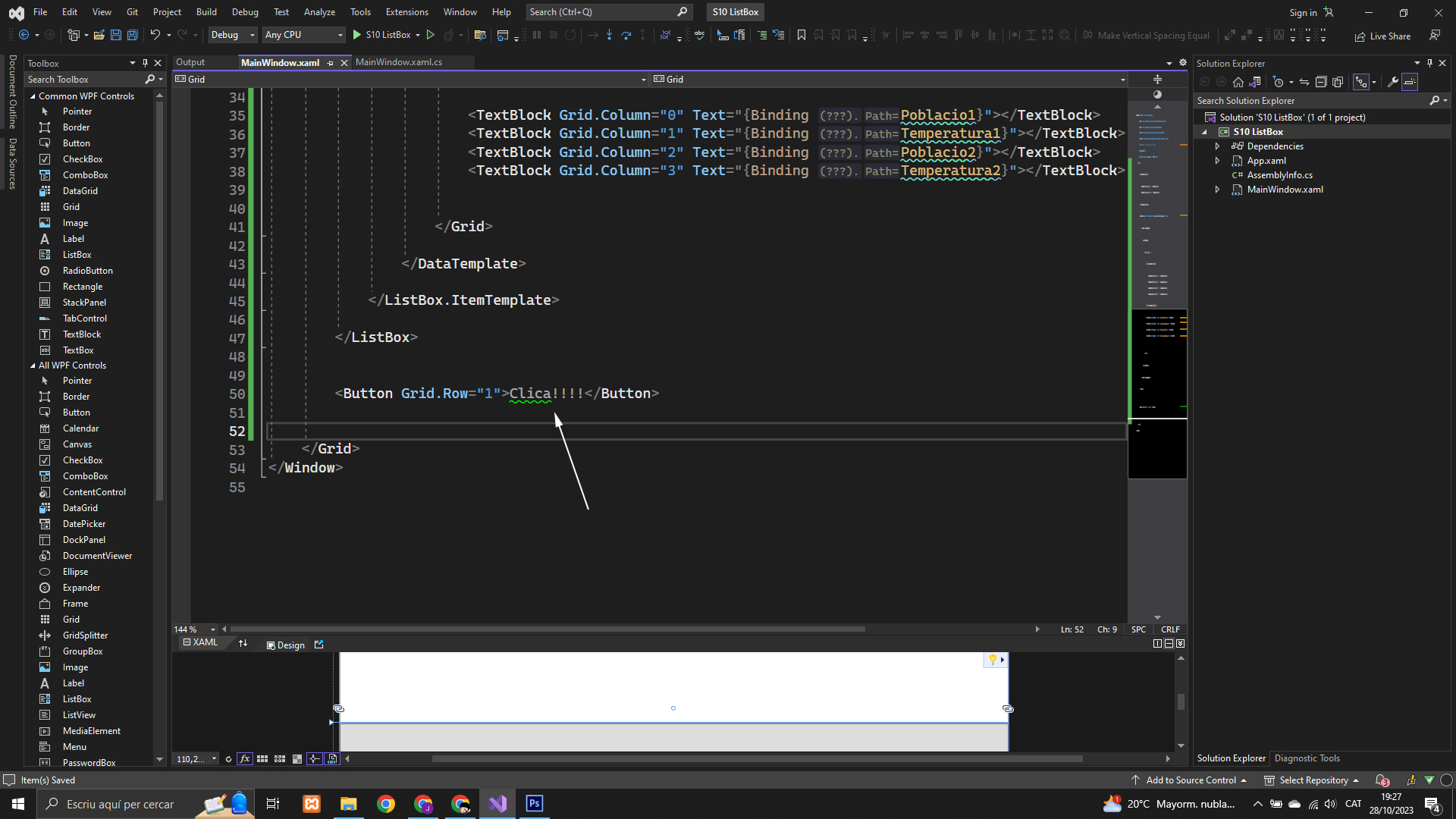Click the Save All toolbar icon
1456x819 pixels.
[132, 35]
